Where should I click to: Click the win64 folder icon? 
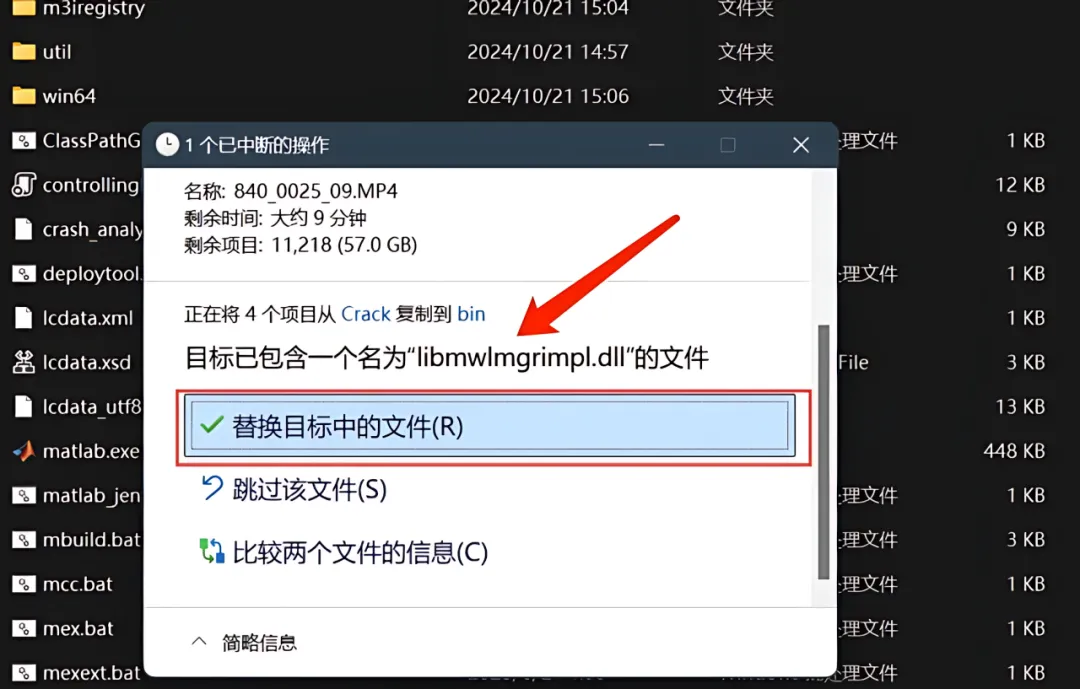pyautogui.click(x=24, y=96)
